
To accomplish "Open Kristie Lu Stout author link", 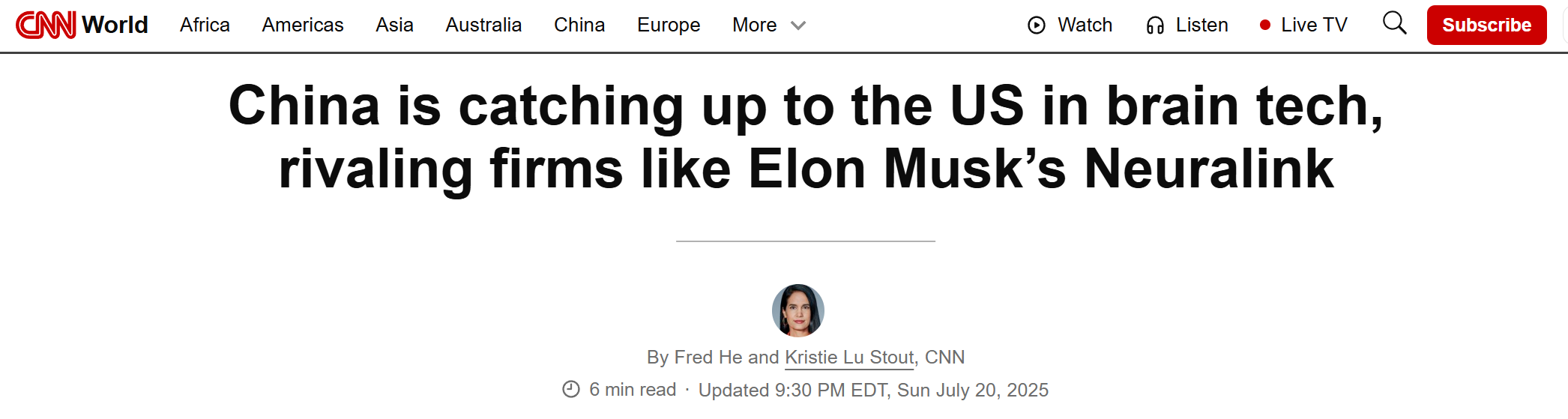I will [849, 358].
